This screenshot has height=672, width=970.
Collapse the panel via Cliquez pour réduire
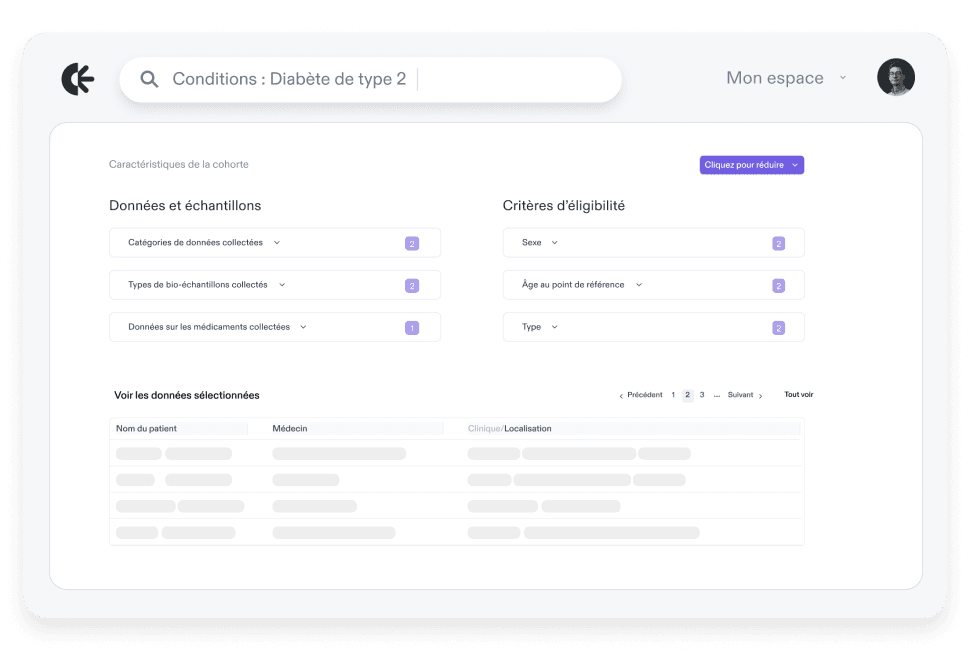pos(751,164)
